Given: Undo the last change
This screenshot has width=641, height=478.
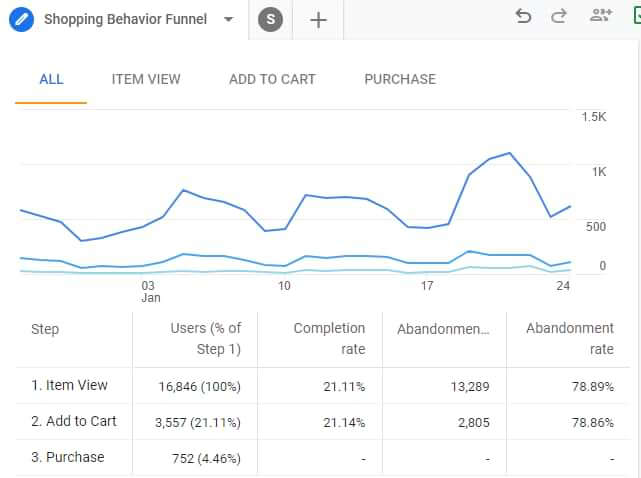Looking at the screenshot, I should point(523,16).
